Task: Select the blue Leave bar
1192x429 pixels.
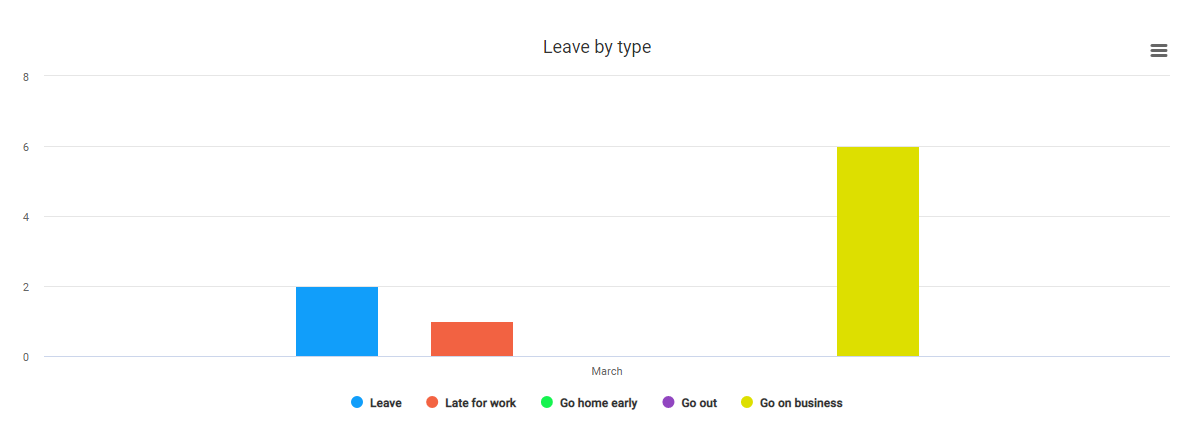Action: [x=337, y=322]
